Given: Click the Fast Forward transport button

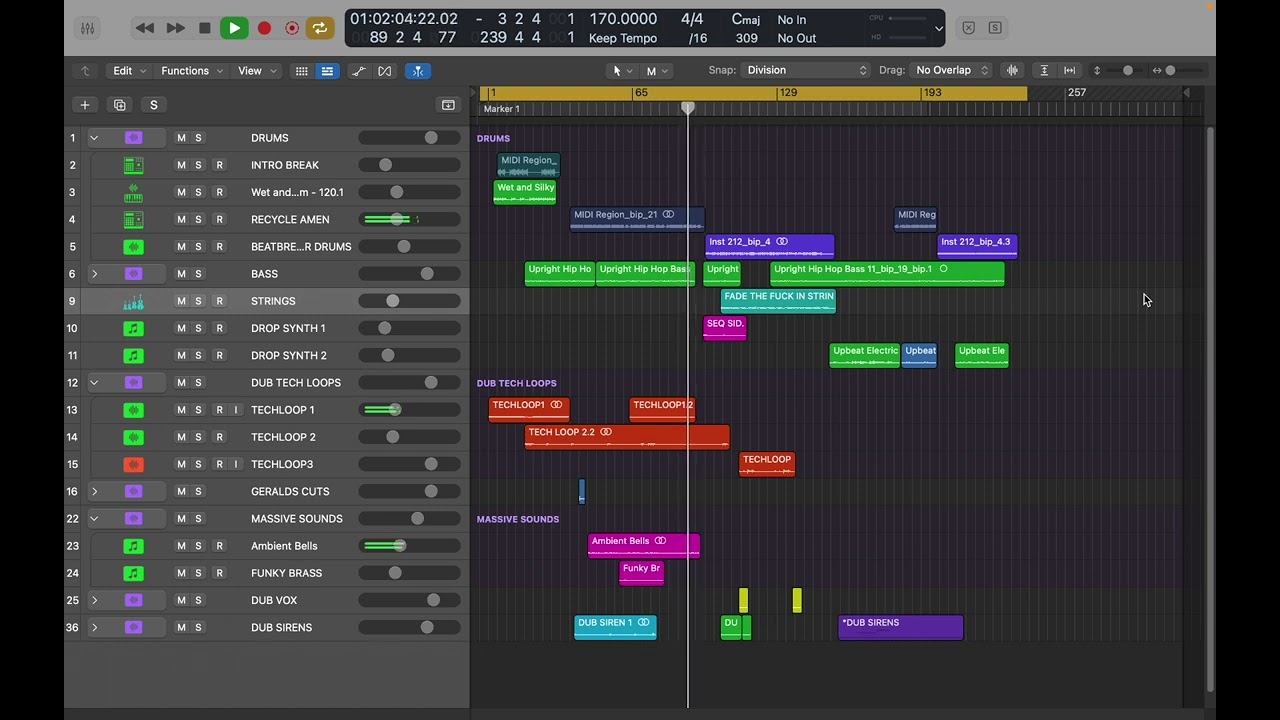Looking at the screenshot, I should [176, 28].
